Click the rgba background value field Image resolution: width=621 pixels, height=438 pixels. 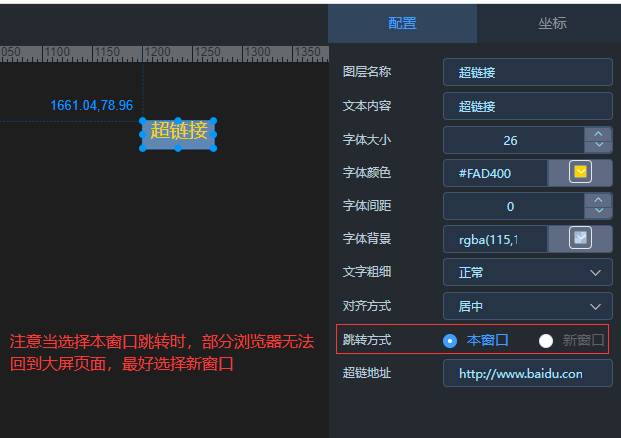tap(496, 239)
